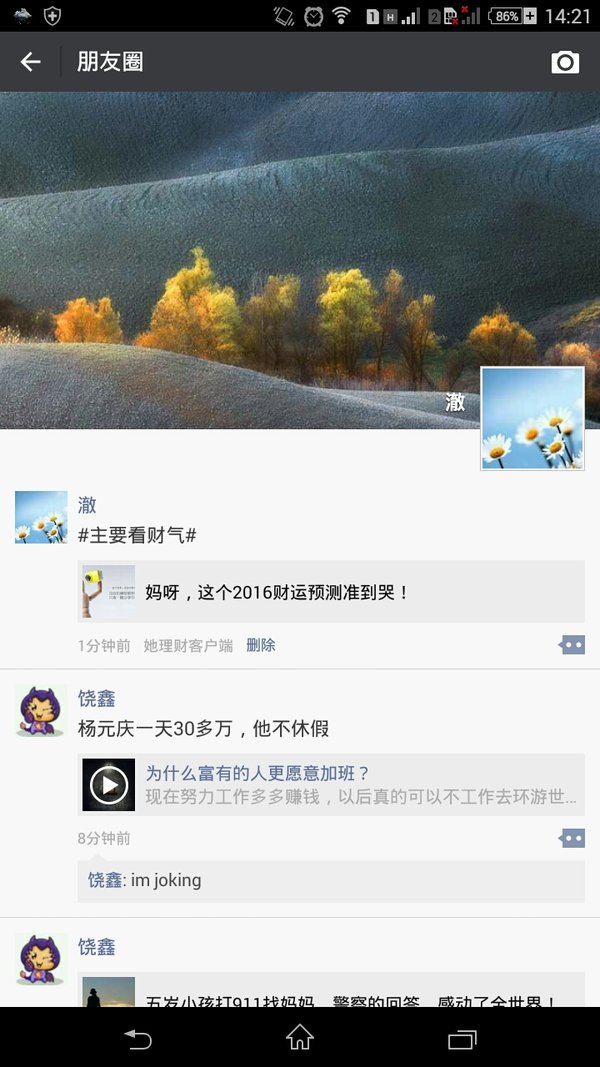Open the camera to post a moment

565,62
